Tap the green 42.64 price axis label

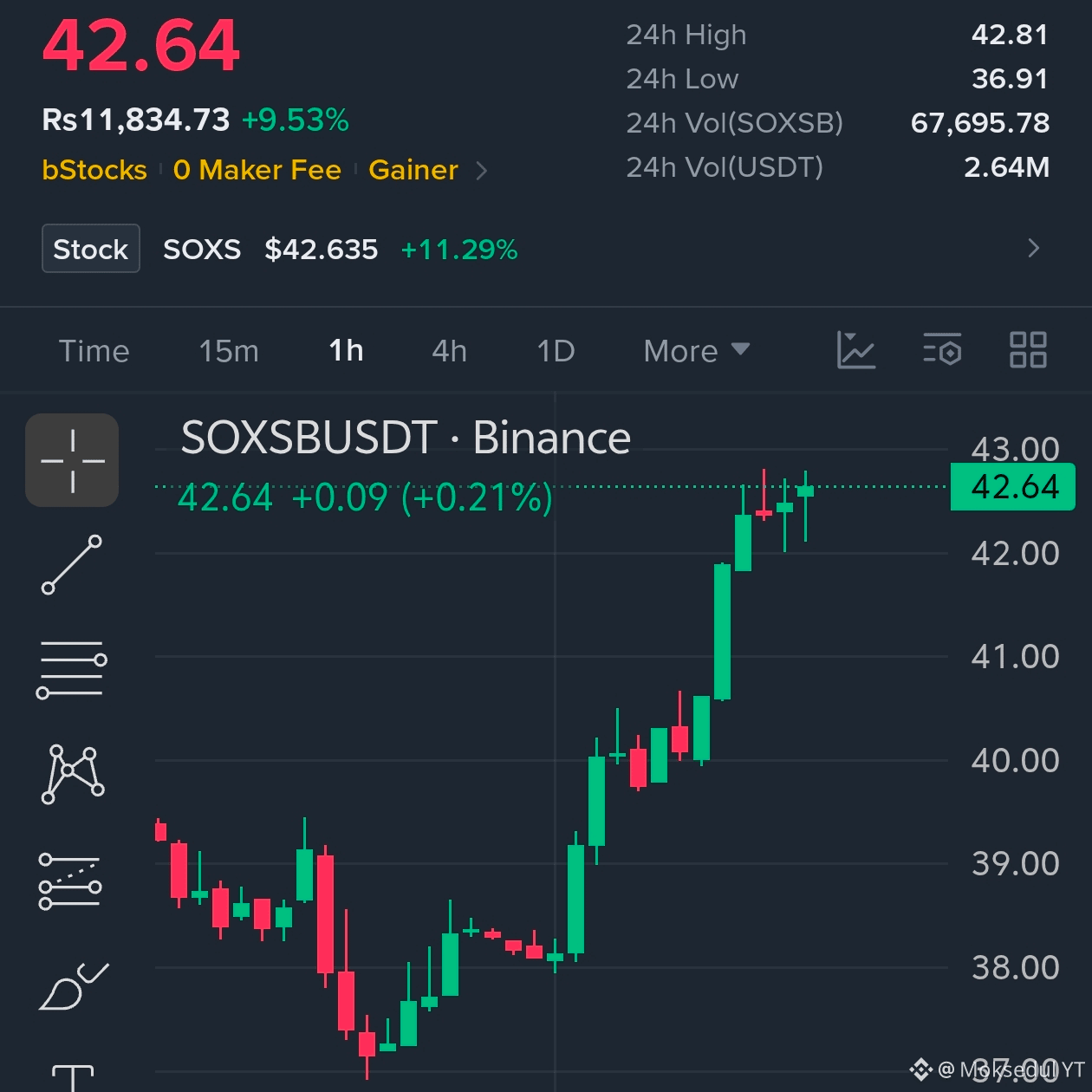(1013, 487)
